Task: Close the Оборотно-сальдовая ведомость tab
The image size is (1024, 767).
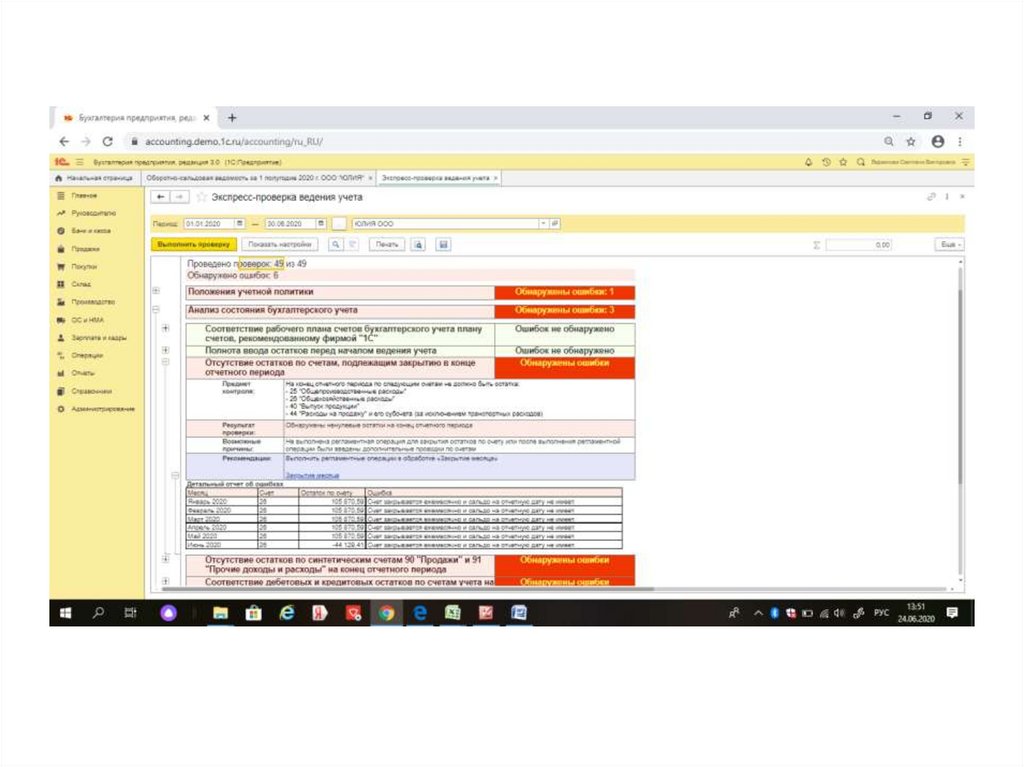Action: (371, 178)
